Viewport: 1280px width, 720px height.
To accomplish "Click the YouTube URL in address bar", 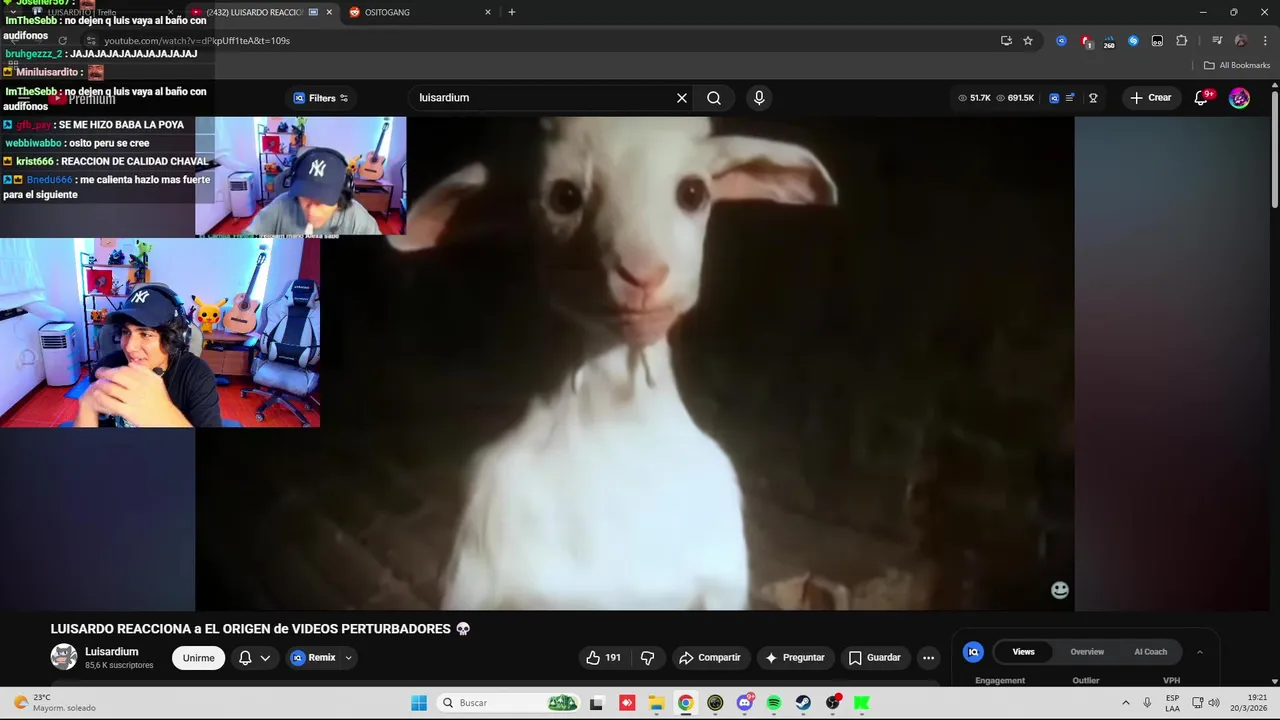I will [x=197, y=41].
